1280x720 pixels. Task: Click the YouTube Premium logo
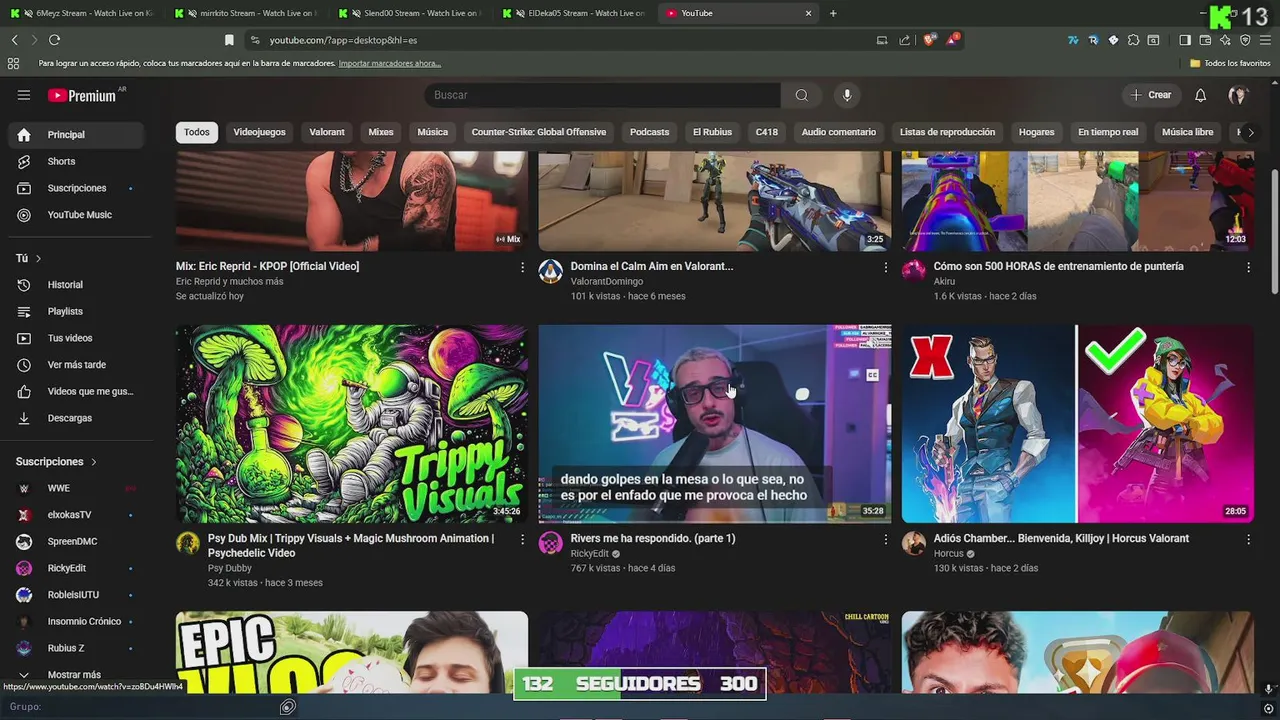pos(83,95)
